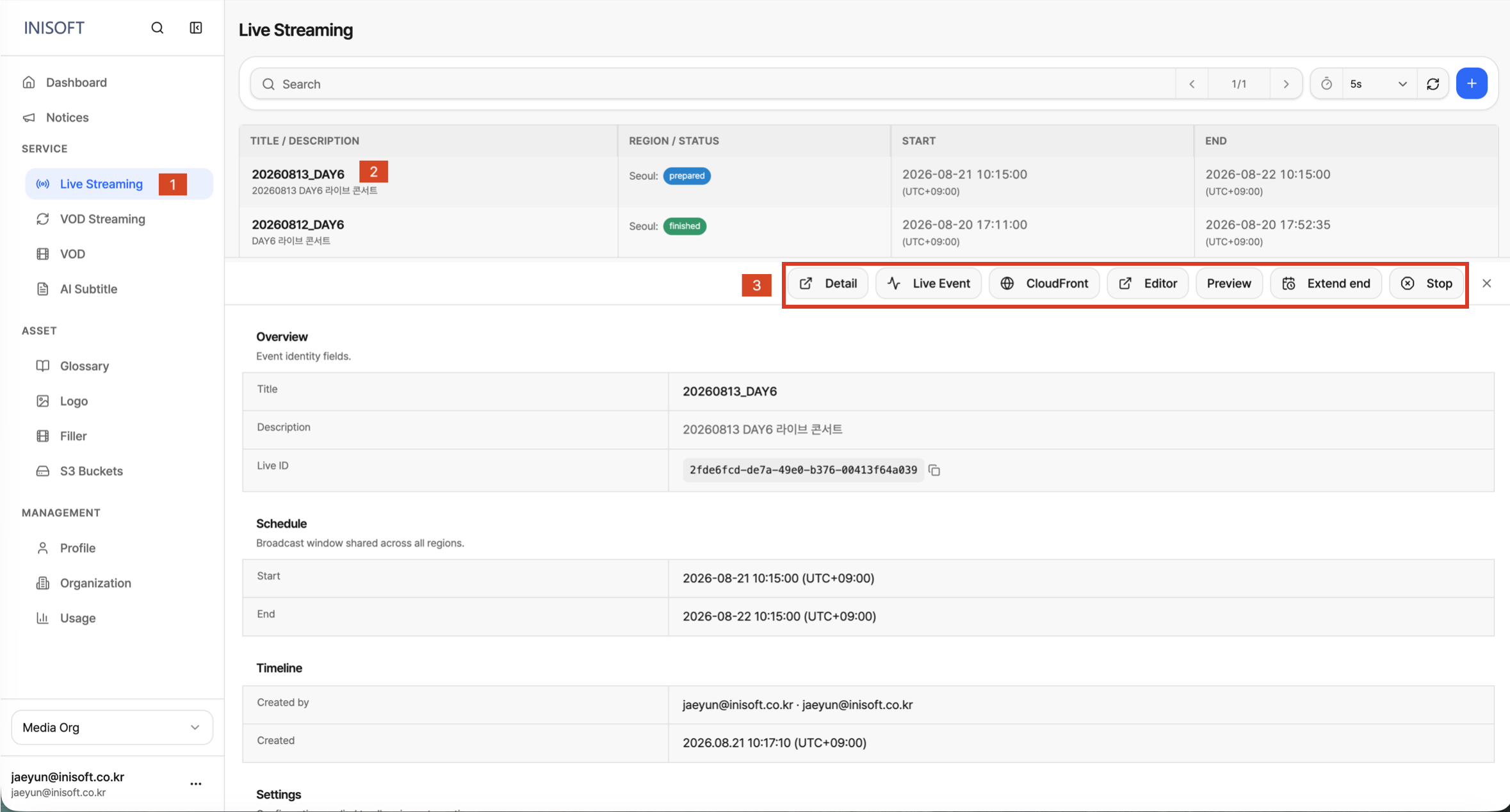
Task: Click the INISOFT logo
Action: 54,28
